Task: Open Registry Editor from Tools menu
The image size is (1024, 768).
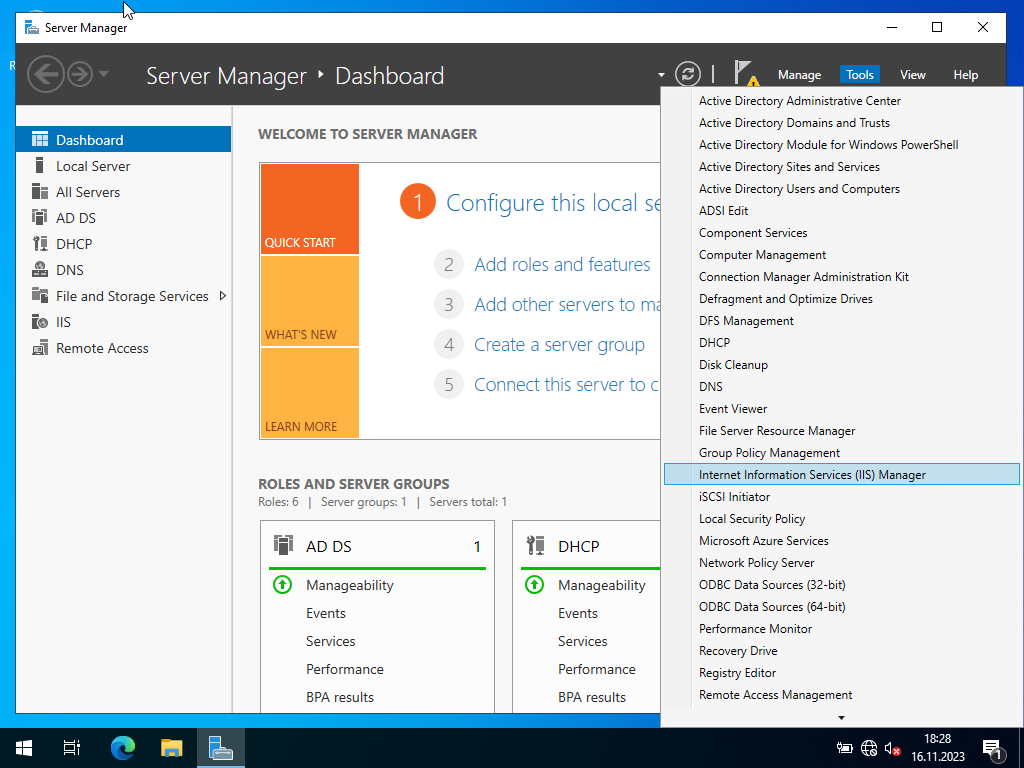Action: point(841,673)
